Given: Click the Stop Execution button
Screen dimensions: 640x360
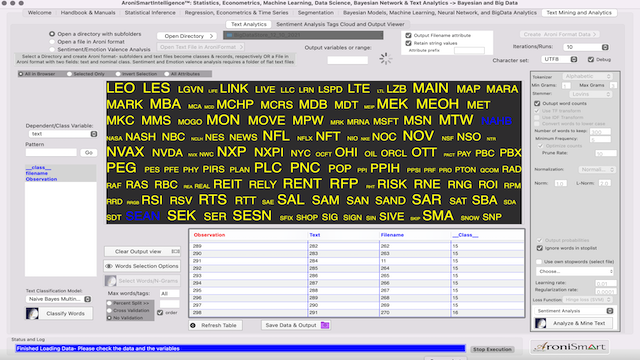Looking at the screenshot, I should [x=492, y=349].
